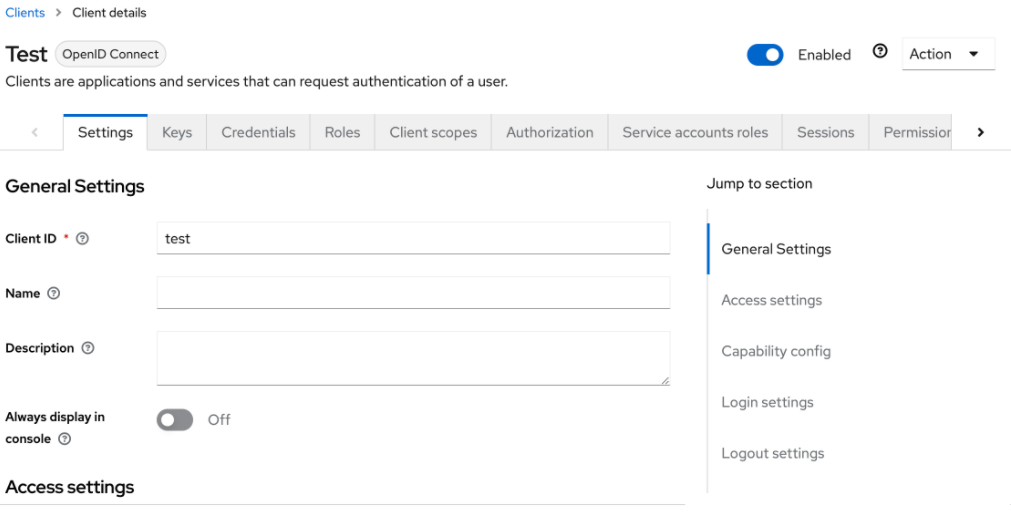
Task: Click help icon next to Client ID
Action: tap(83, 239)
